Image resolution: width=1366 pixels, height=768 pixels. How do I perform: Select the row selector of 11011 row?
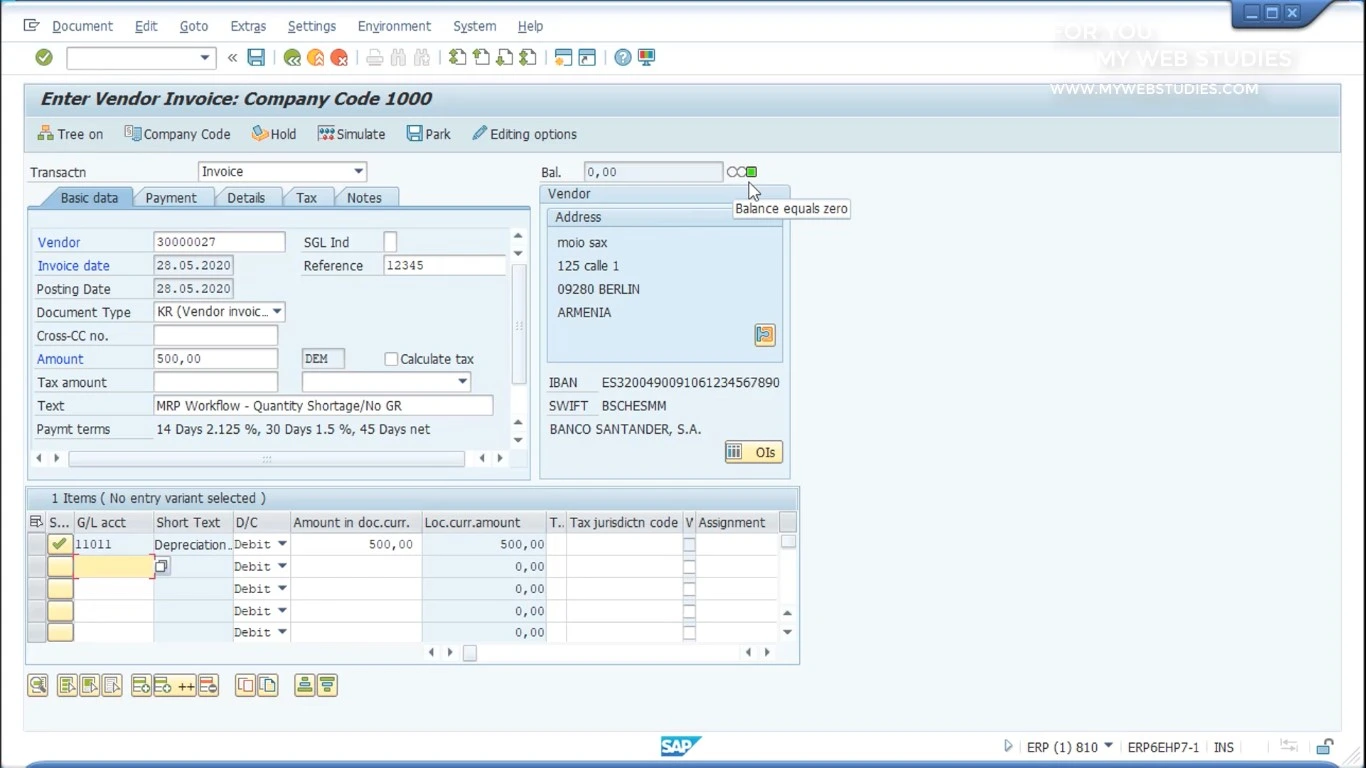coord(36,544)
